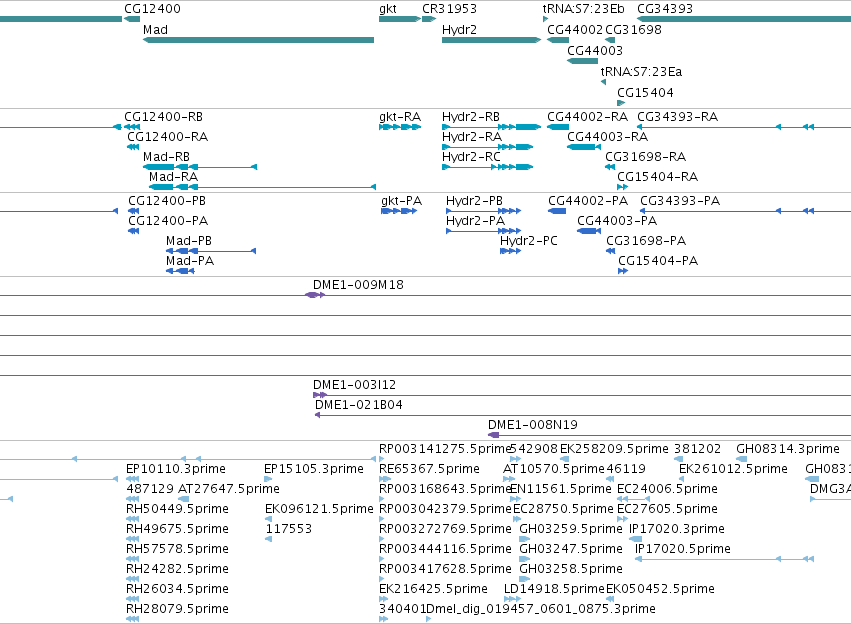Click the Hydr2 gene bar glyph
This screenshot has height=624, width=851.
tap(491, 40)
